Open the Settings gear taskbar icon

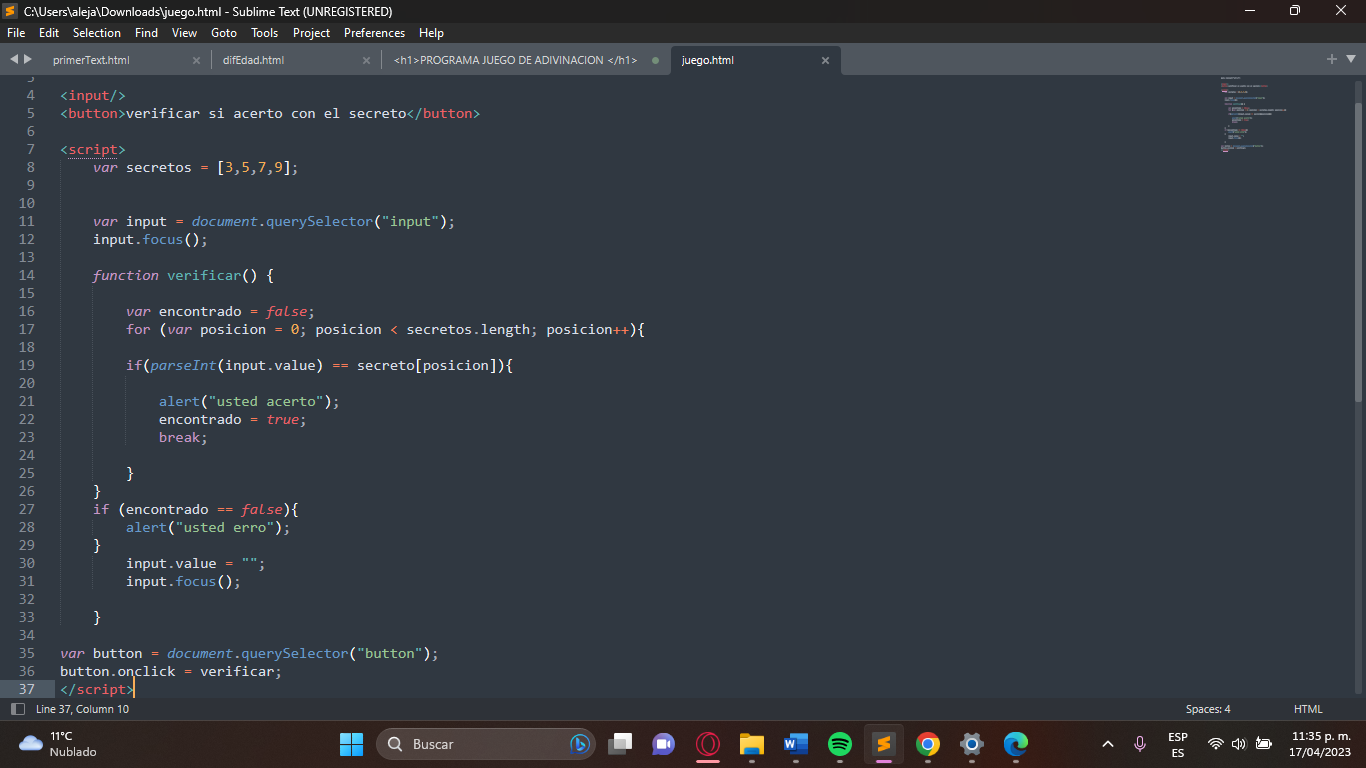click(x=972, y=744)
